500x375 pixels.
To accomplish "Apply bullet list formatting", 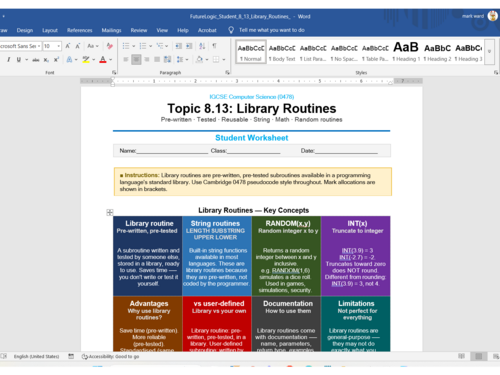I will pos(126,46).
